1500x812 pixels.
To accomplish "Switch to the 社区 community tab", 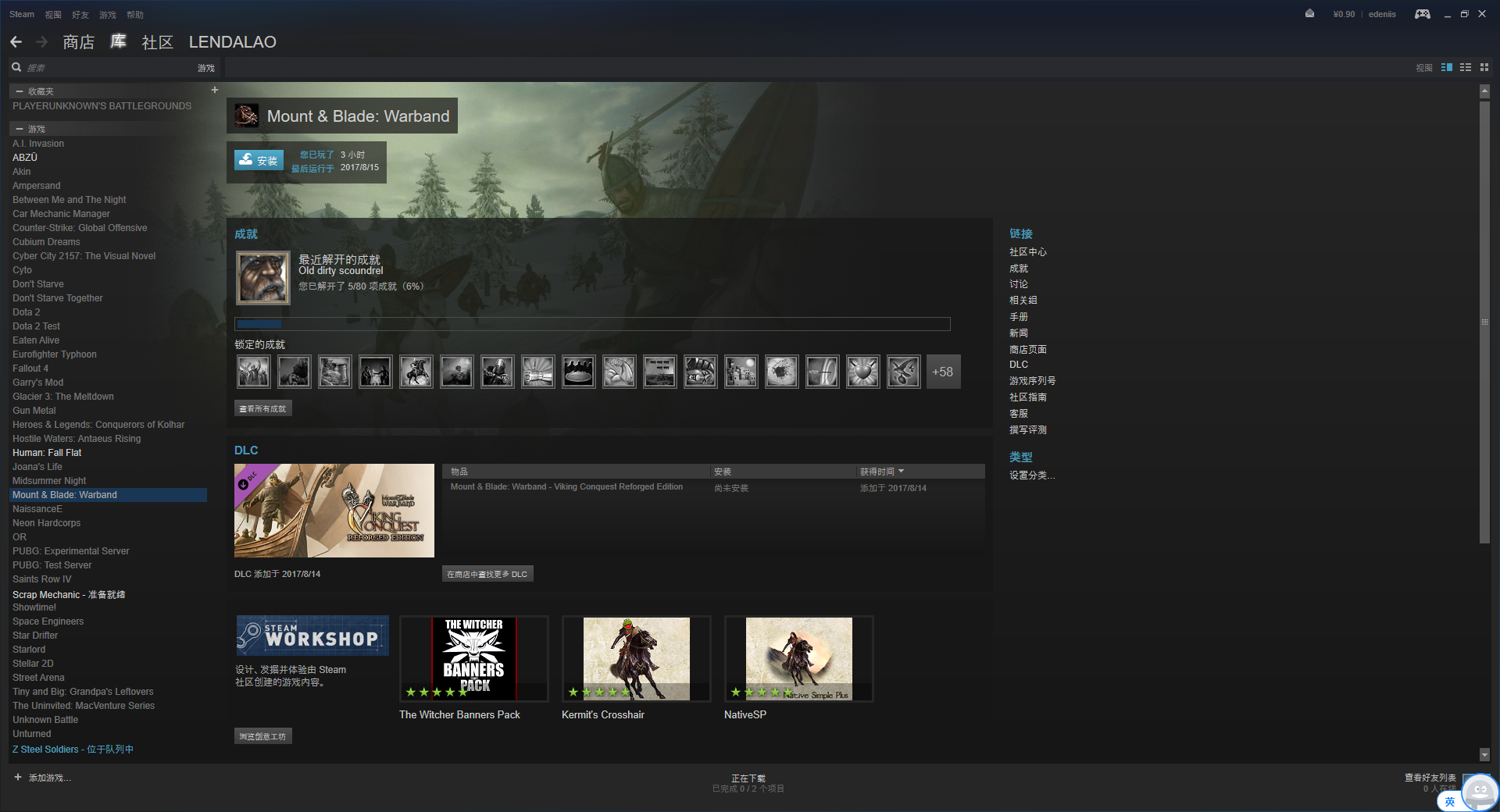I will [x=157, y=42].
